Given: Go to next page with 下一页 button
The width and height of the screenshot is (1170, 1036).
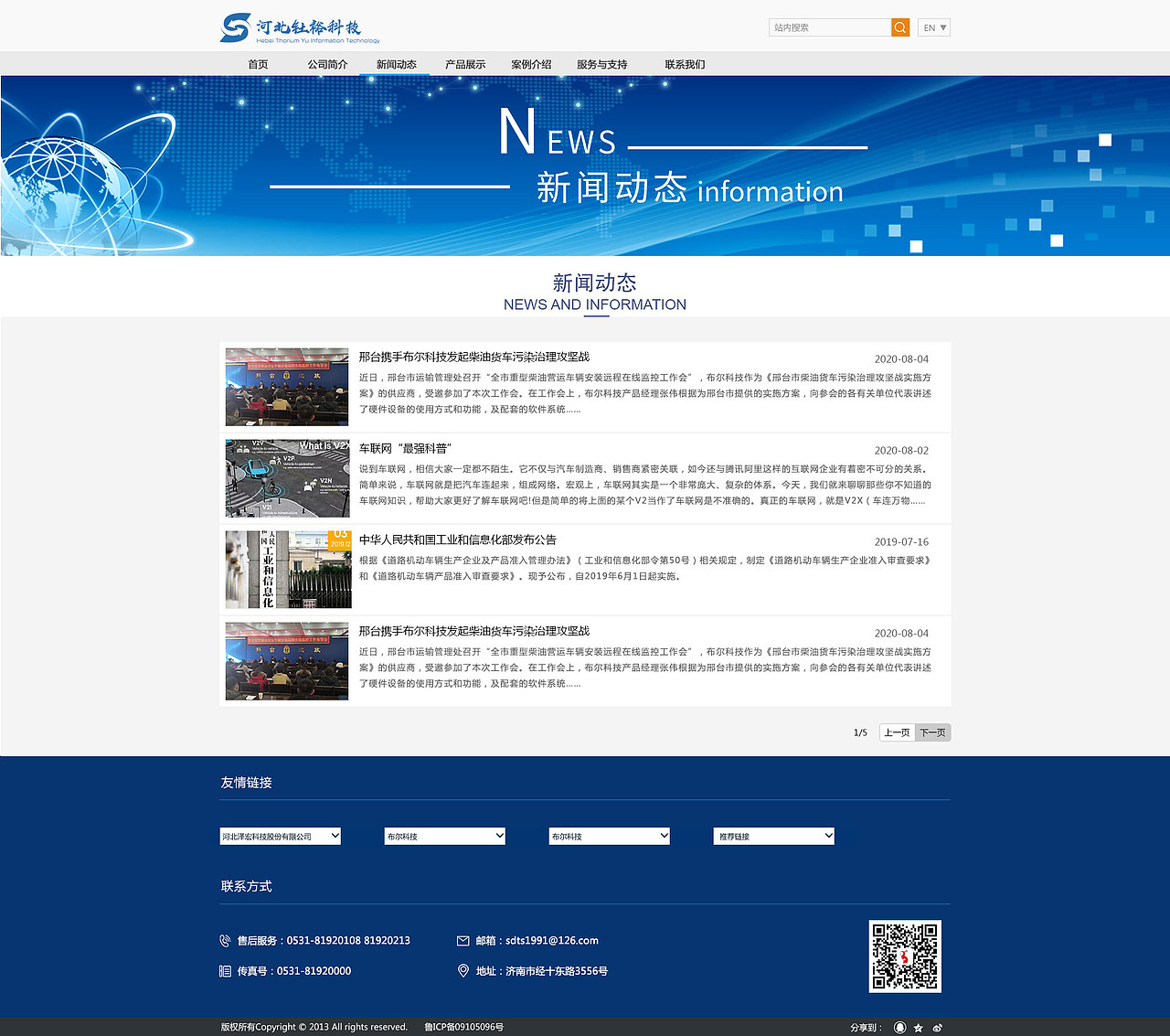Looking at the screenshot, I should point(931,732).
